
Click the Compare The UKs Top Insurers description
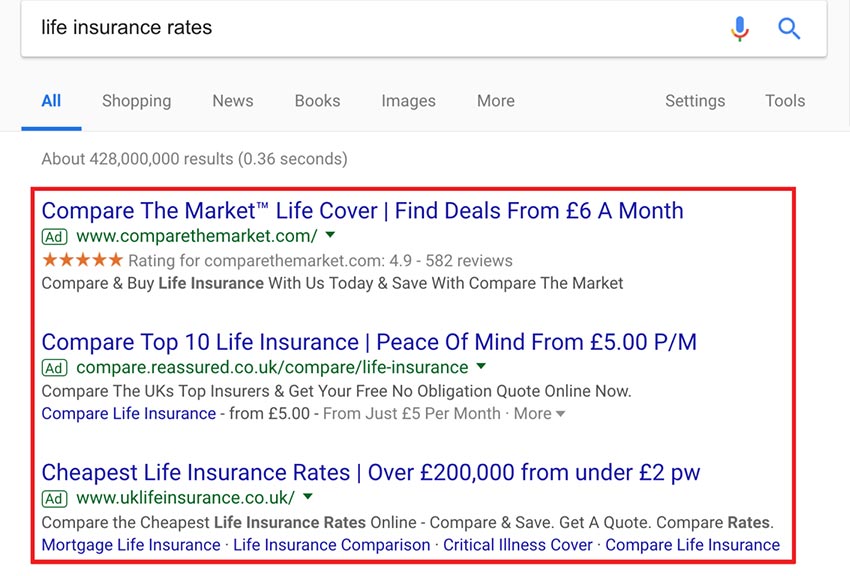[337, 391]
